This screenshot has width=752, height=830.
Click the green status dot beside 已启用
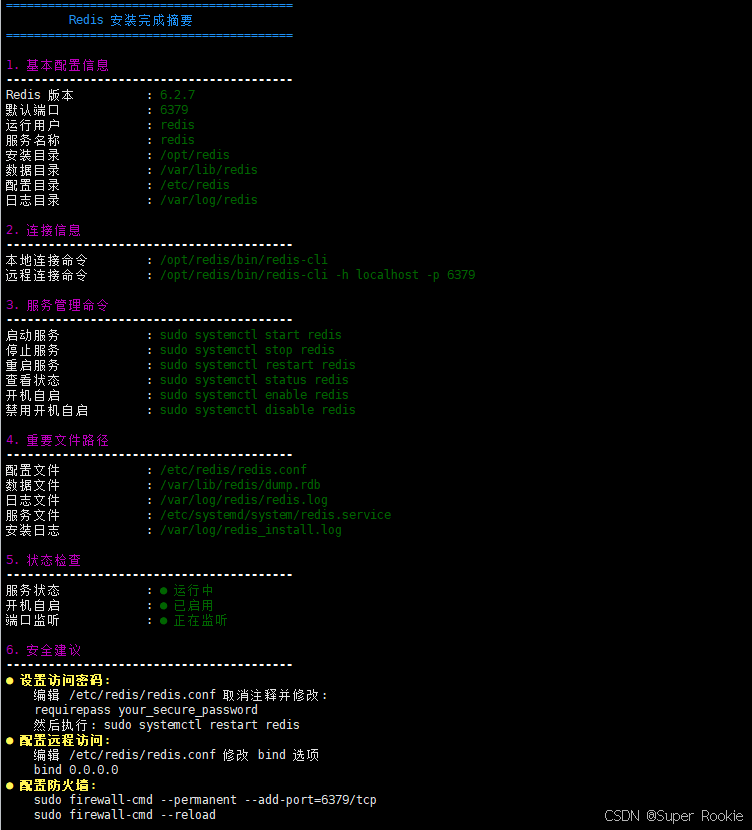tap(164, 606)
